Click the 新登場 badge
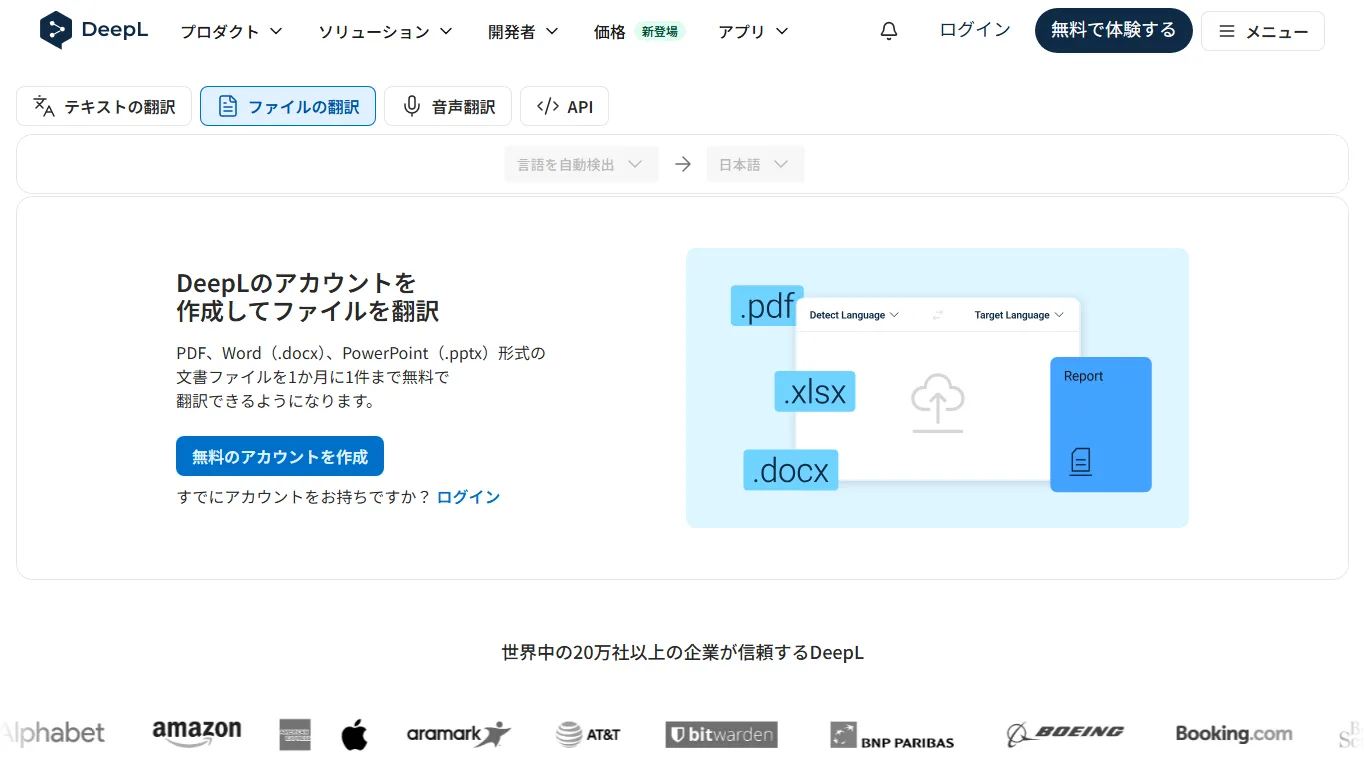The height and width of the screenshot is (768, 1365). click(660, 31)
